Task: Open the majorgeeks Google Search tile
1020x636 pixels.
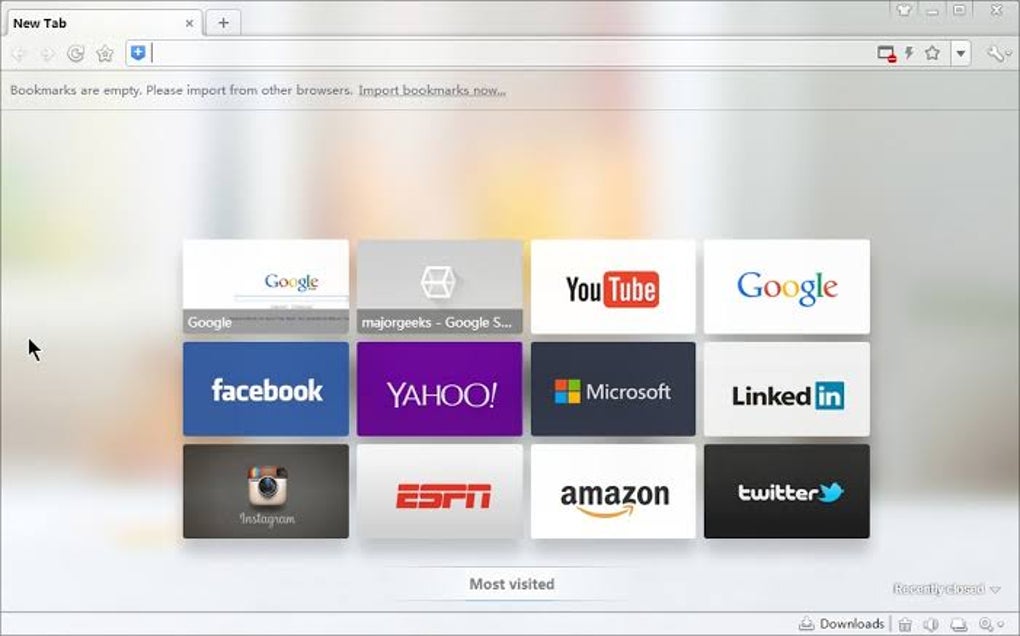Action: [439, 287]
